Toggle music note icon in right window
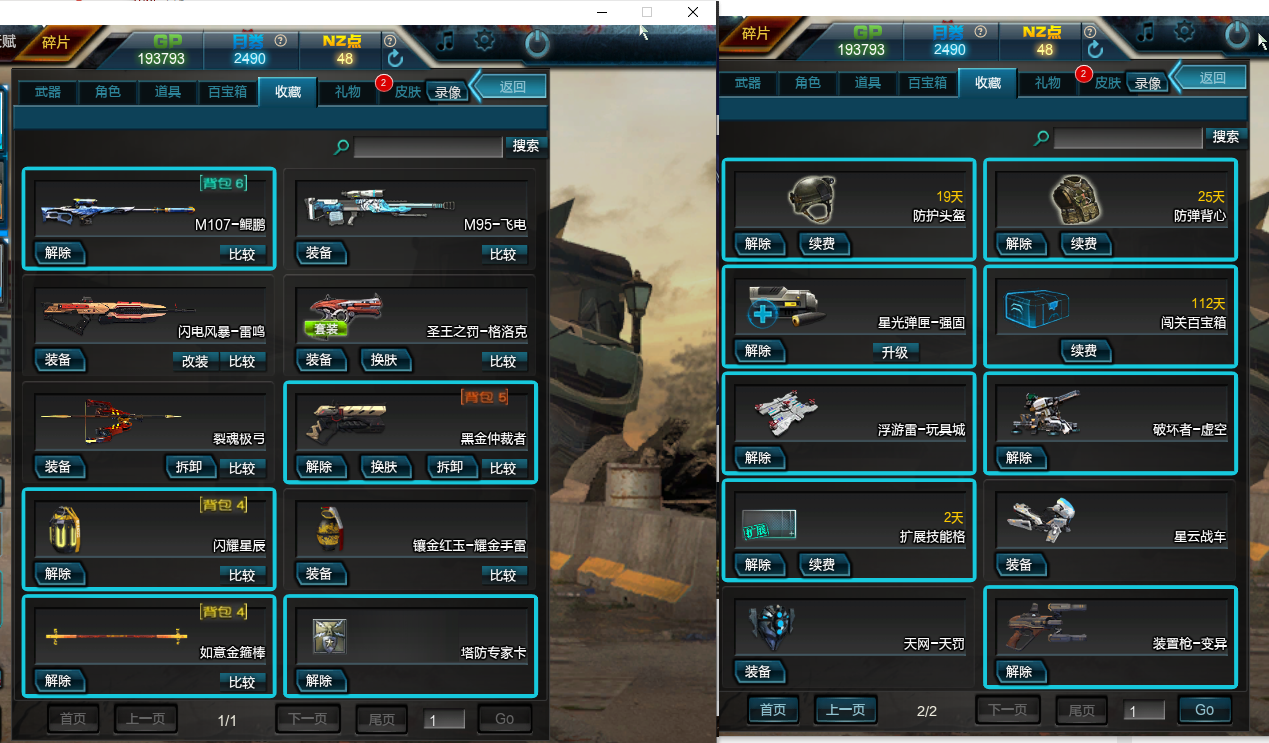The height and width of the screenshot is (743, 1269). tap(1146, 33)
